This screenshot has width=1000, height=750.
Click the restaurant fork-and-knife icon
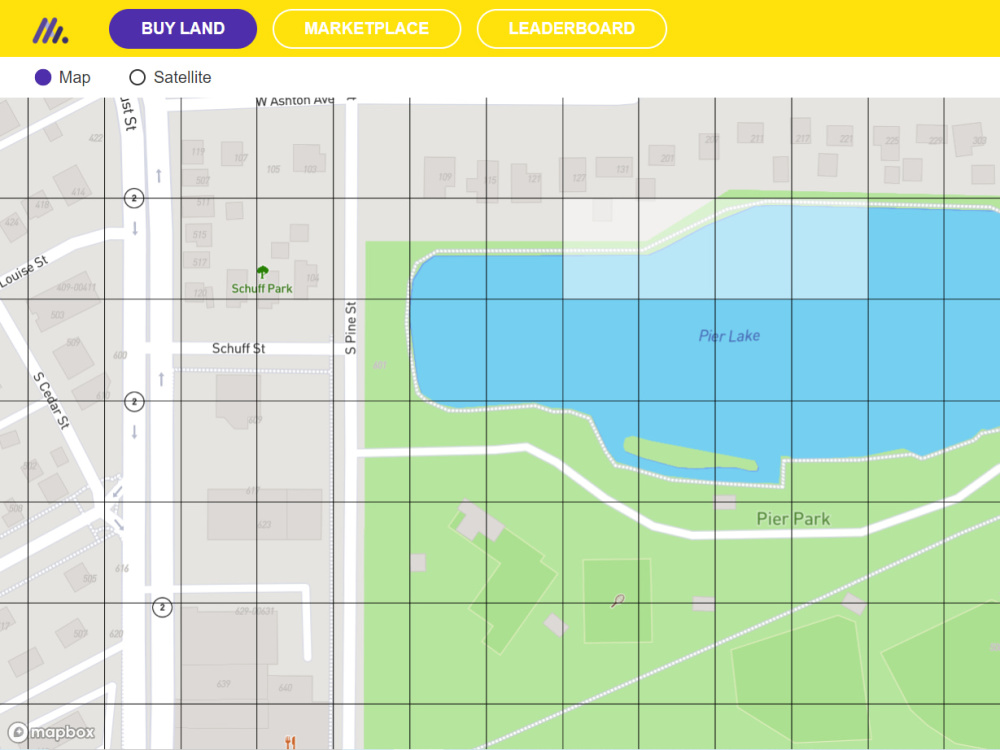290,742
